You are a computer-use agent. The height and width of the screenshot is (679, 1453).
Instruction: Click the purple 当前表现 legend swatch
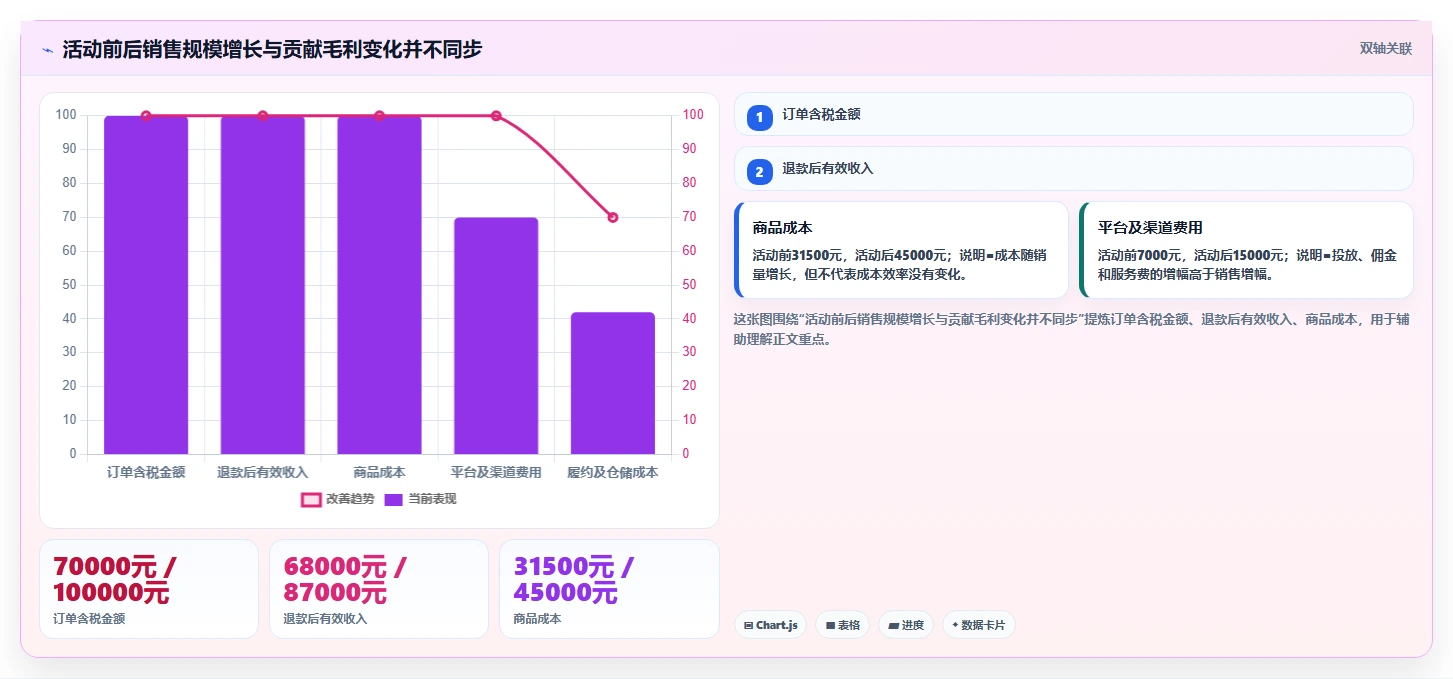tap(394, 499)
